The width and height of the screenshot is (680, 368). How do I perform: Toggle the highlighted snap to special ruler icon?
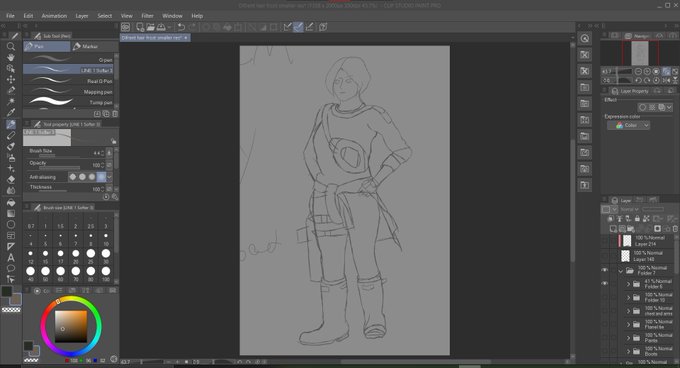click(298, 27)
